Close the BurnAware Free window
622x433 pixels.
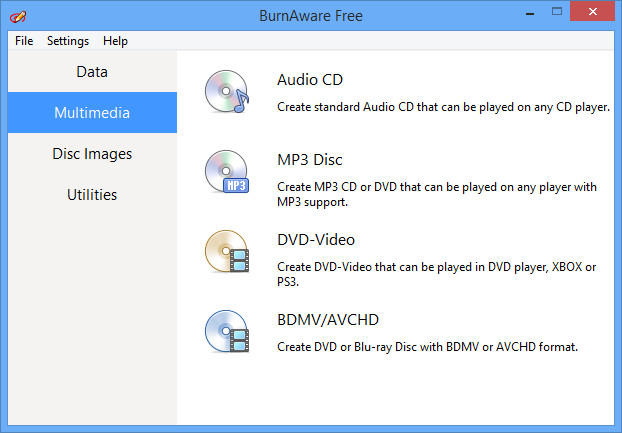click(593, 11)
